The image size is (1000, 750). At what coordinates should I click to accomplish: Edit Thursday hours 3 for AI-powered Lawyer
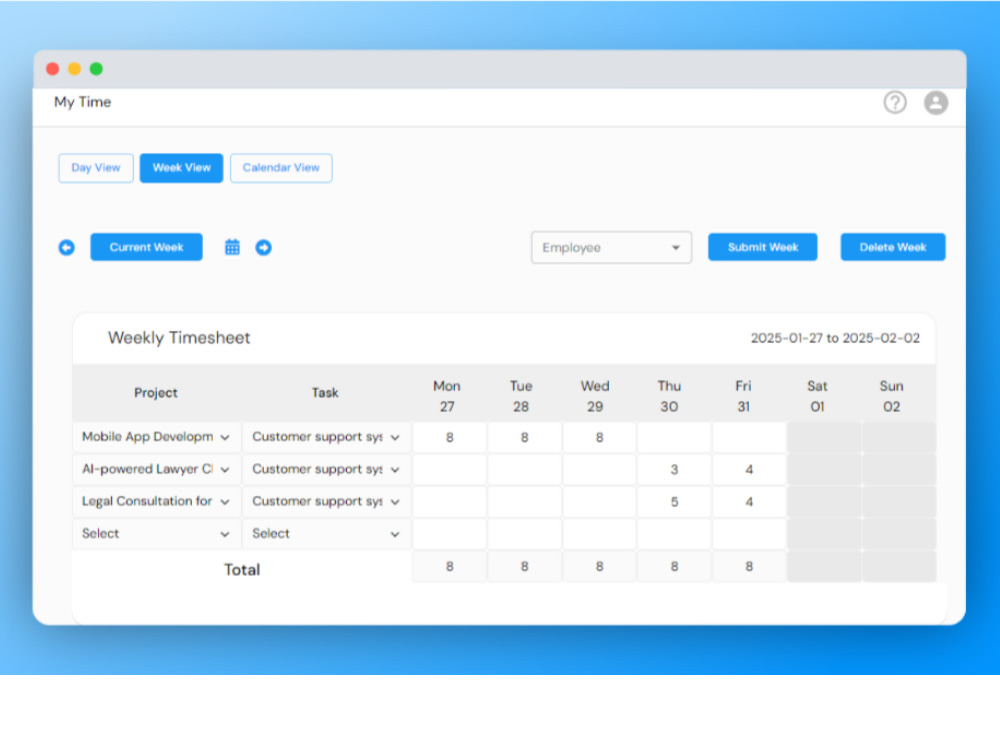click(674, 469)
